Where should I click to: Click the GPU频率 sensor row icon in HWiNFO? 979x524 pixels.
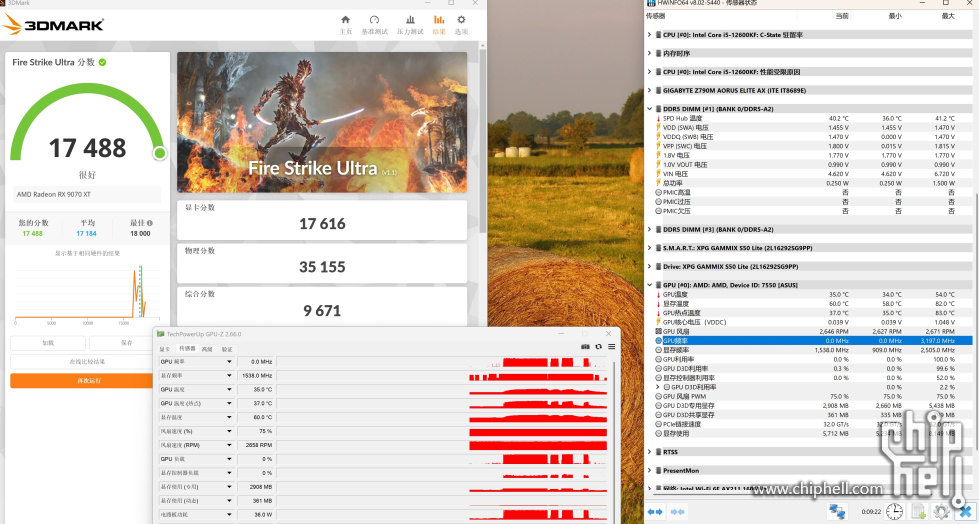[658, 341]
